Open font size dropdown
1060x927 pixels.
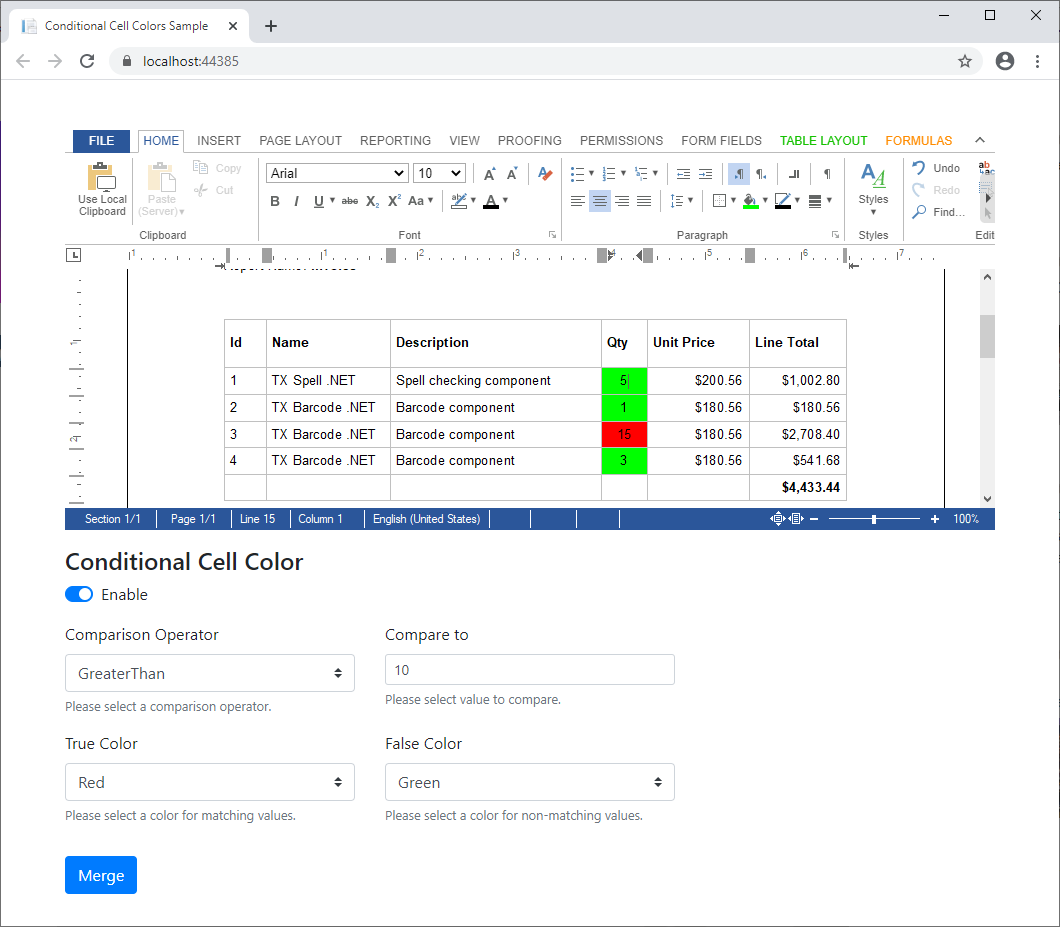pyautogui.click(x=439, y=173)
